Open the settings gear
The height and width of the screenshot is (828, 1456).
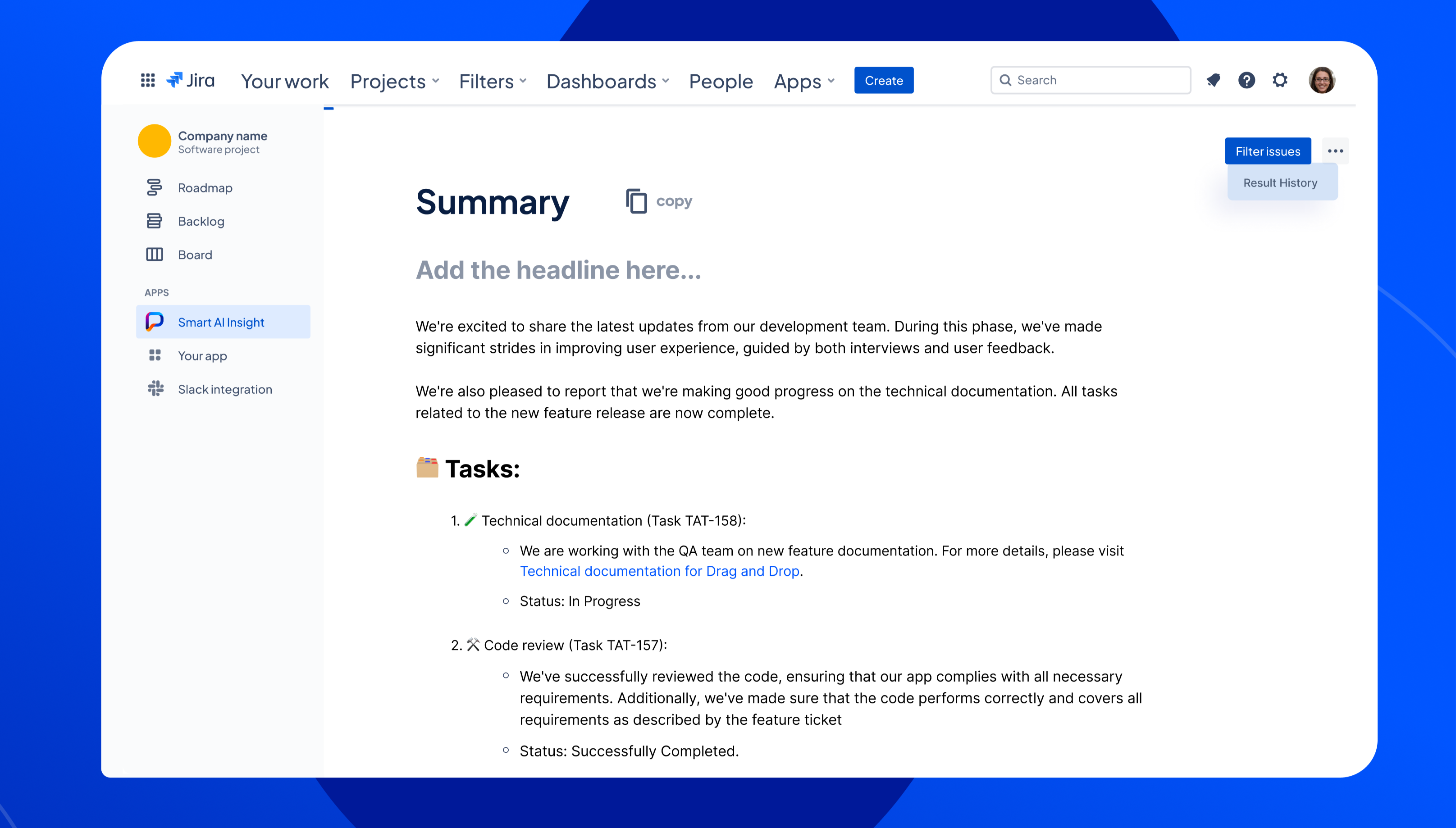tap(1280, 80)
